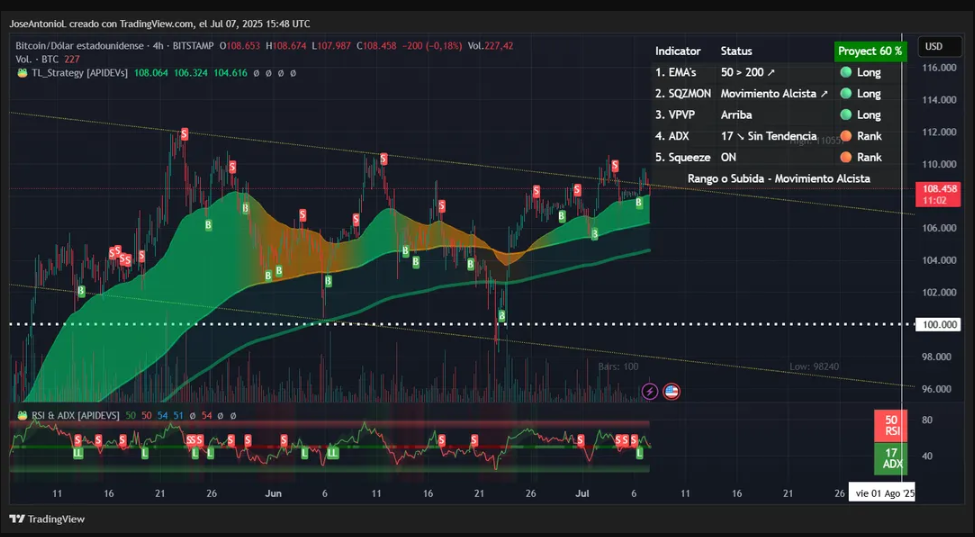Screen dimensions: 975x537
Task: Click the 110.000 price axis label
Action: click(940, 164)
